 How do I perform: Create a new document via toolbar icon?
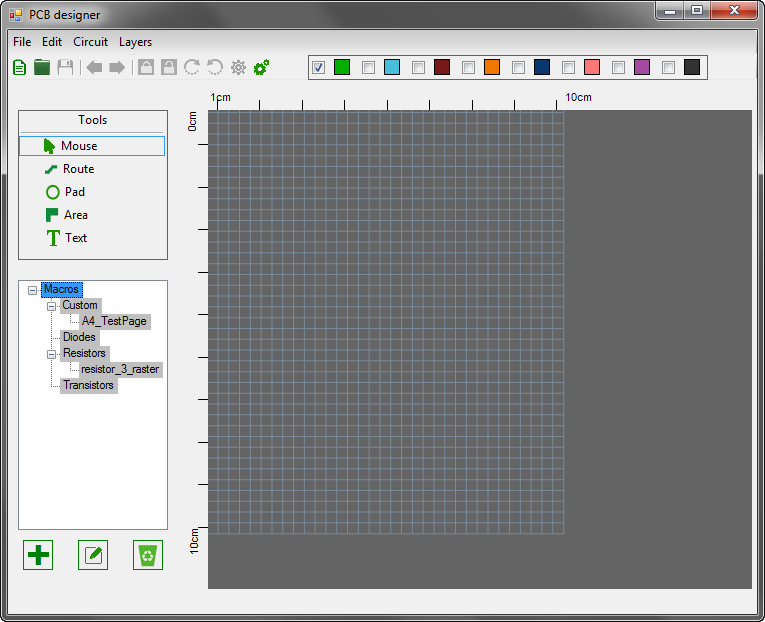[20, 67]
